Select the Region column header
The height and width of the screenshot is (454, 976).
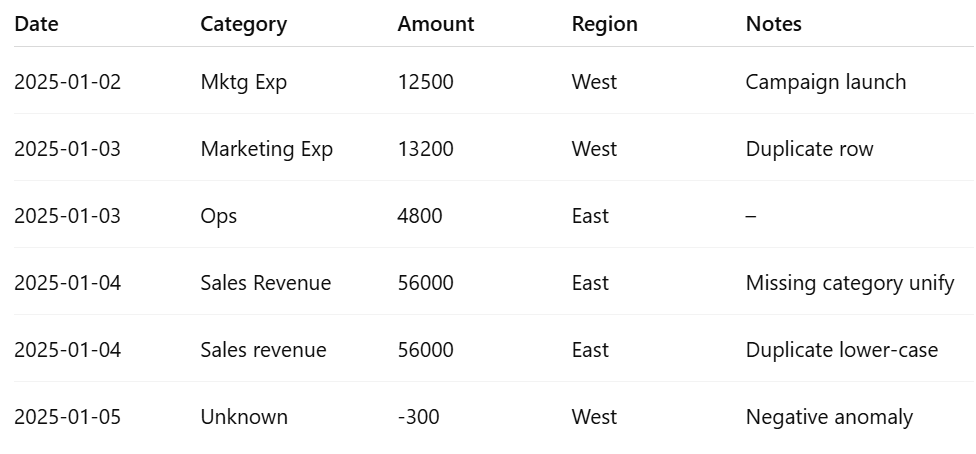tap(604, 24)
